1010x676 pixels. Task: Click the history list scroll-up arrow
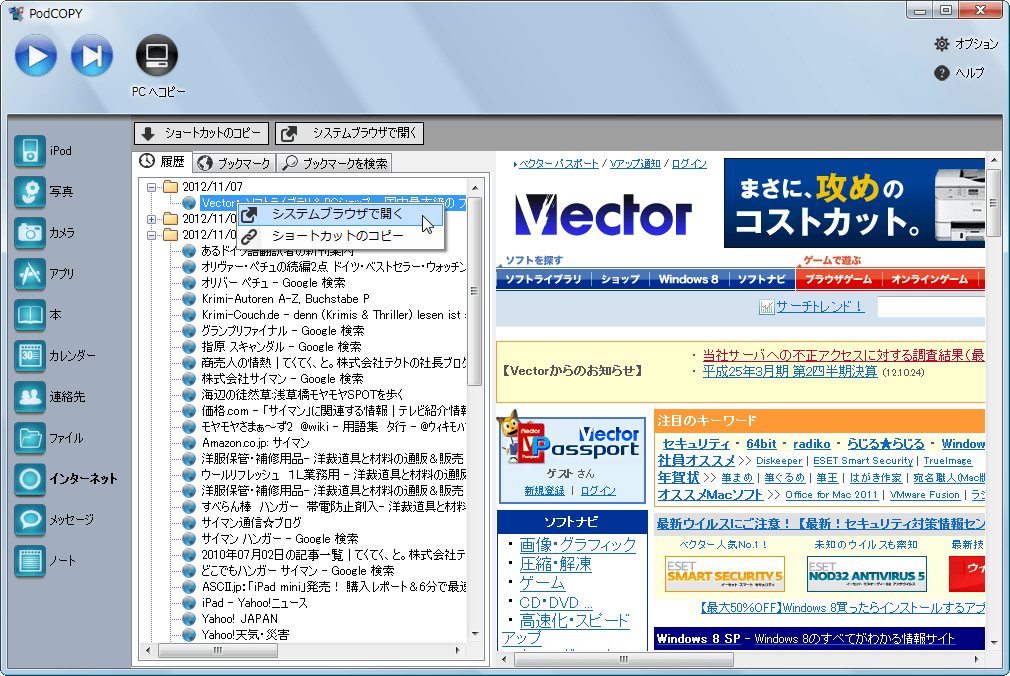tap(475, 188)
